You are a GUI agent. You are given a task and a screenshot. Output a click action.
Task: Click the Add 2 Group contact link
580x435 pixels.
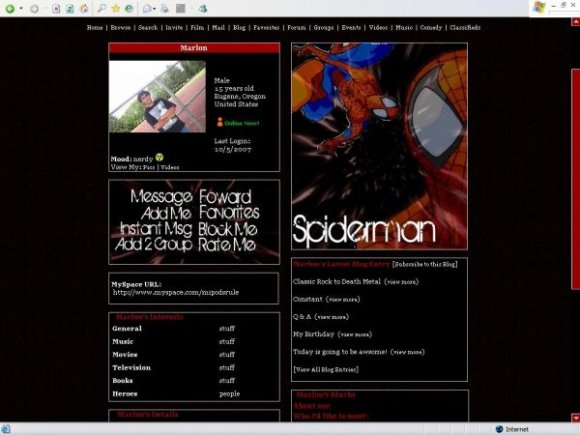pos(154,245)
